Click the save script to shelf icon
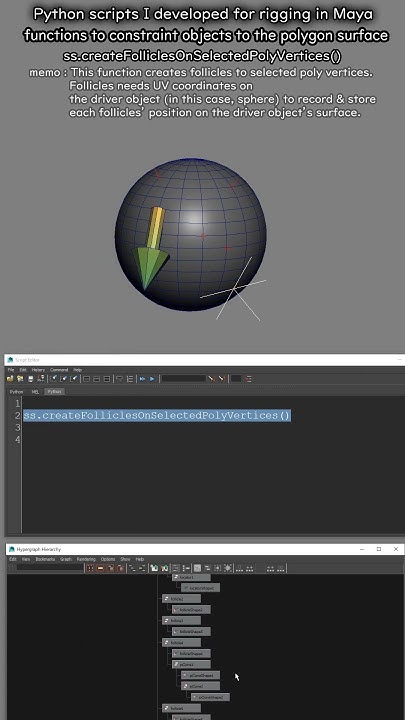 41,379
